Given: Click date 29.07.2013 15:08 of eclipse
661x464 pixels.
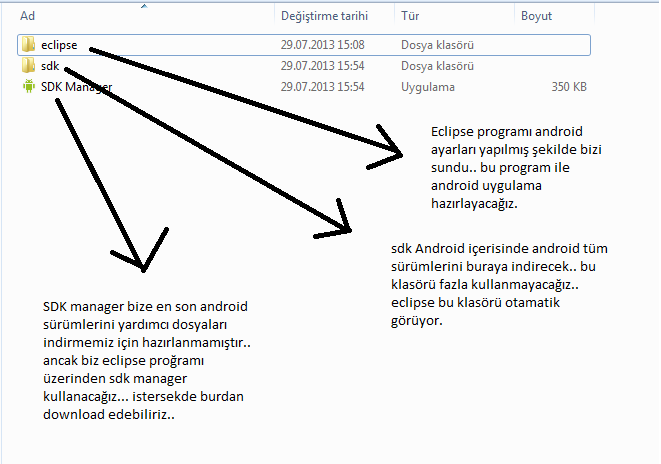Looking at the screenshot, I should 322,45.
